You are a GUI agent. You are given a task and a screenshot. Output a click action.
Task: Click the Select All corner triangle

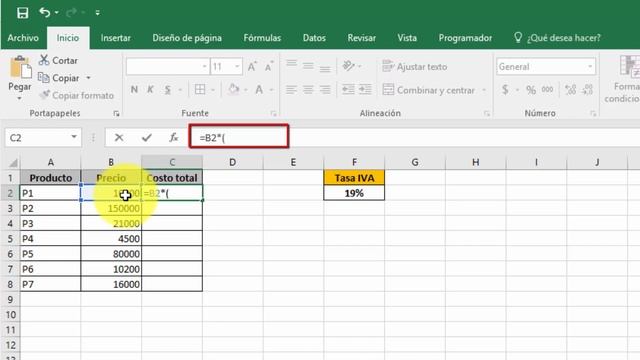click(x=13, y=163)
